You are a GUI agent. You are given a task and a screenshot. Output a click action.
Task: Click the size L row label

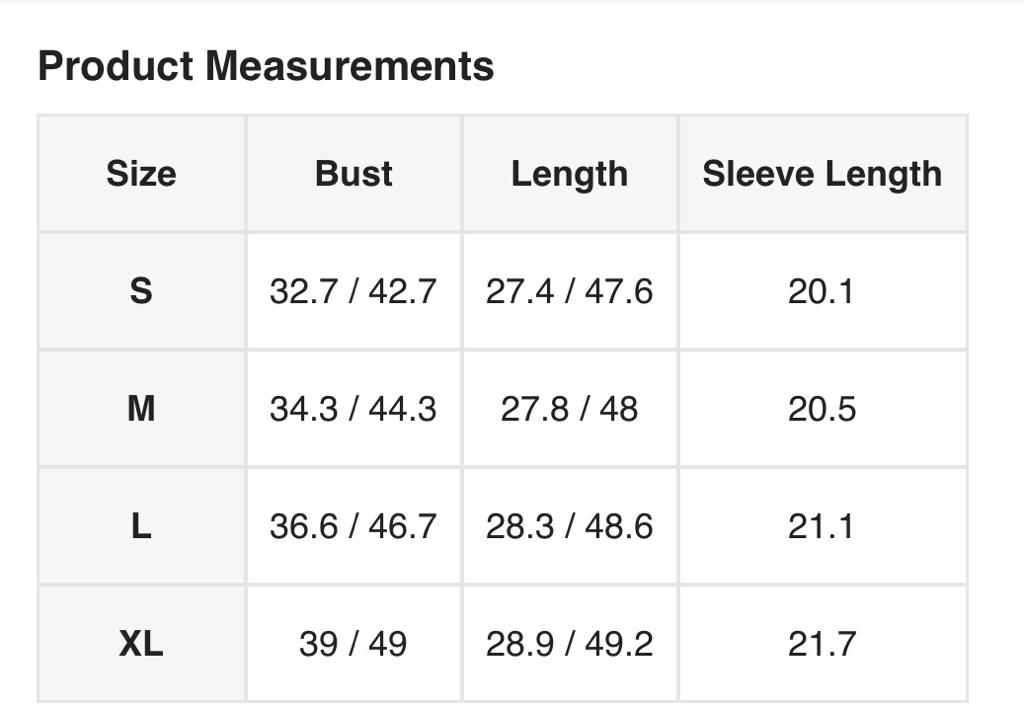coord(141,526)
